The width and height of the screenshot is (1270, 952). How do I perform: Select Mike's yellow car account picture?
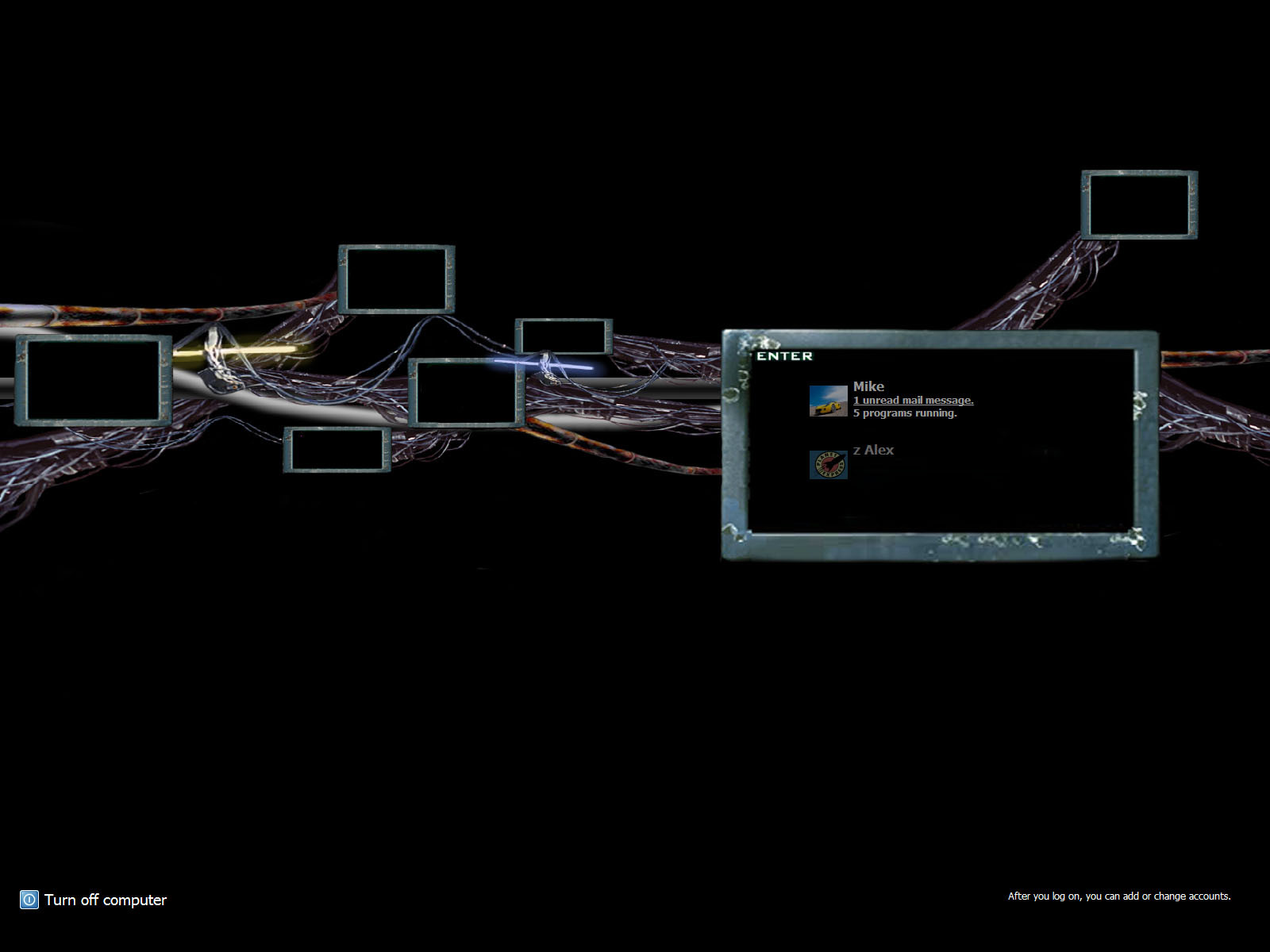point(829,401)
